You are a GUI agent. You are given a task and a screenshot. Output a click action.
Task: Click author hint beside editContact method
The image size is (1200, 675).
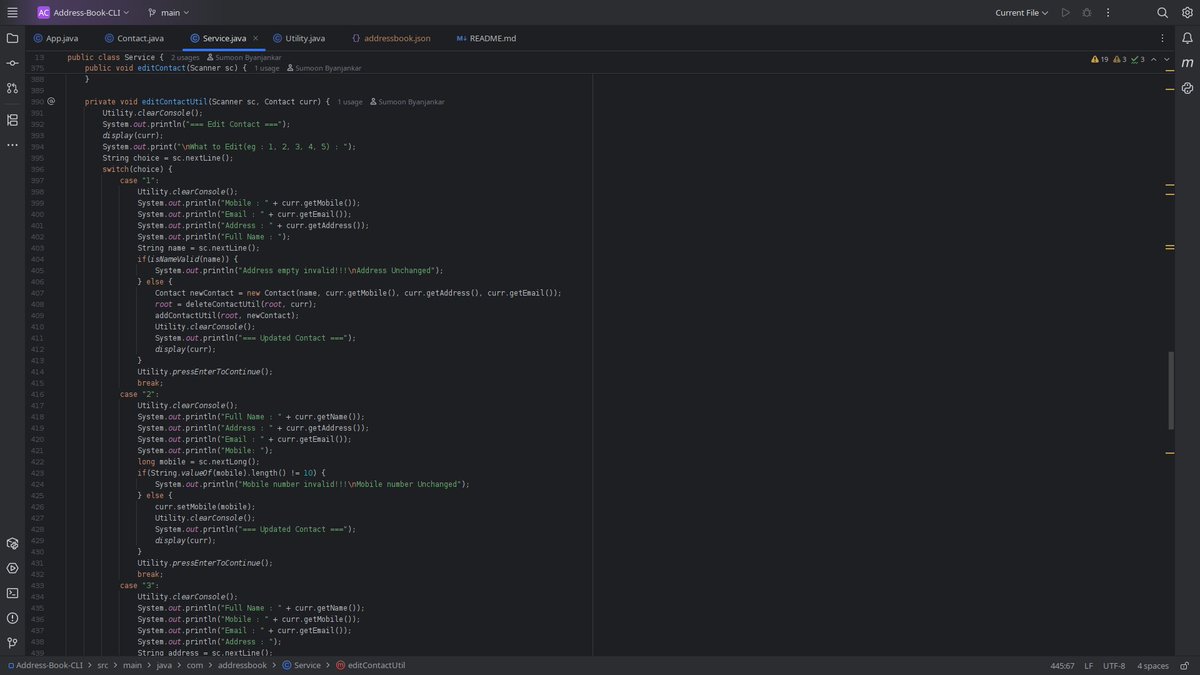(324, 68)
